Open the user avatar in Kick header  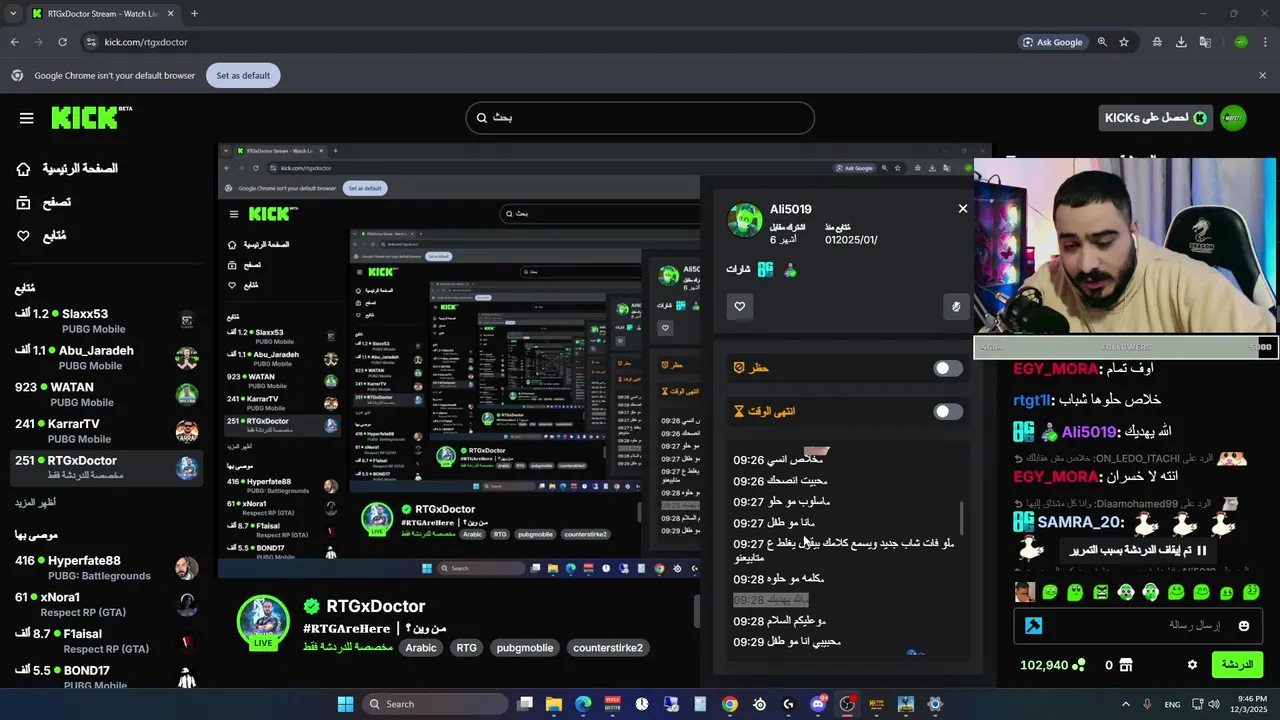pyautogui.click(x=1233, y=118)
